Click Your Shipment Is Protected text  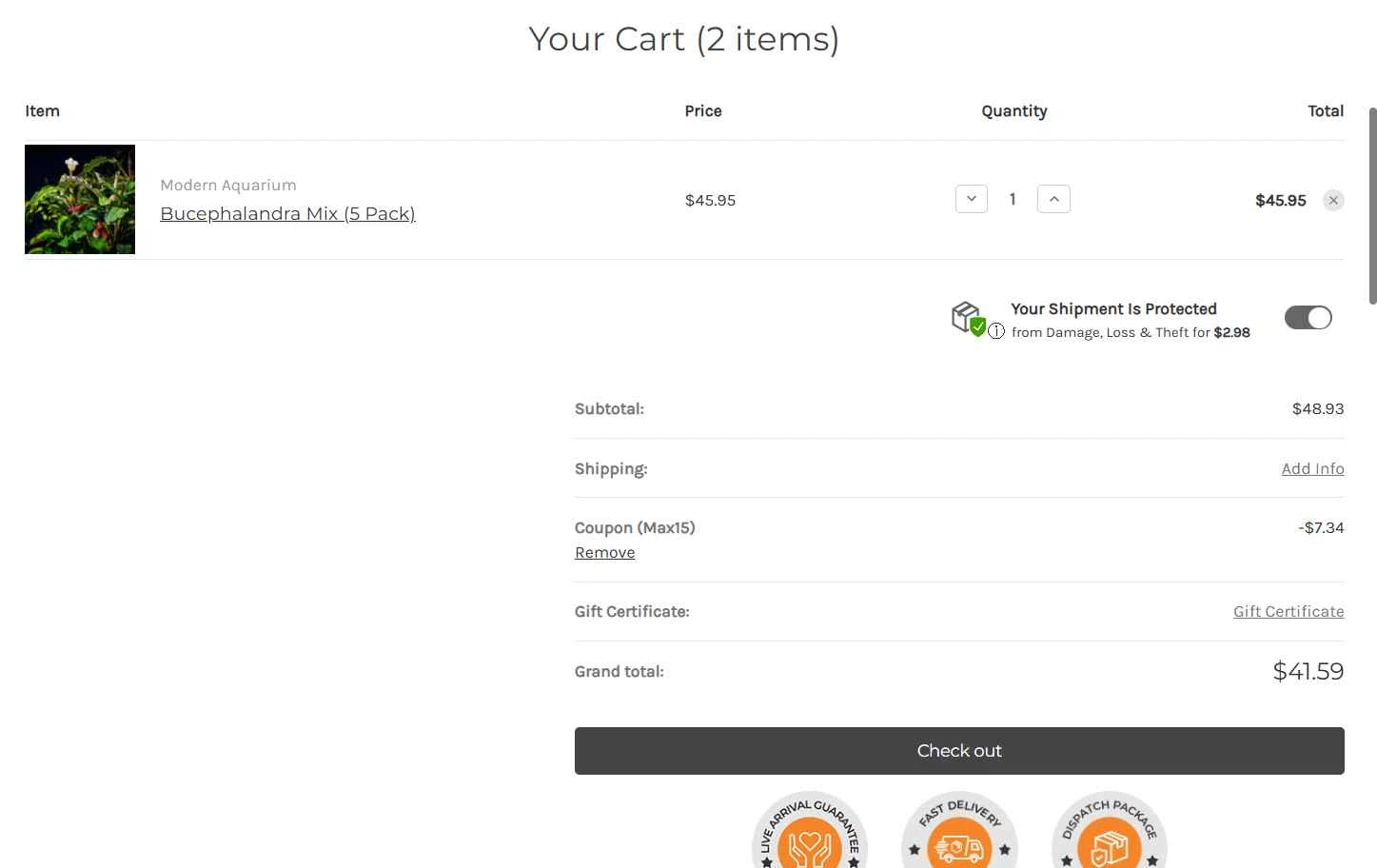tap(1113, 308)
